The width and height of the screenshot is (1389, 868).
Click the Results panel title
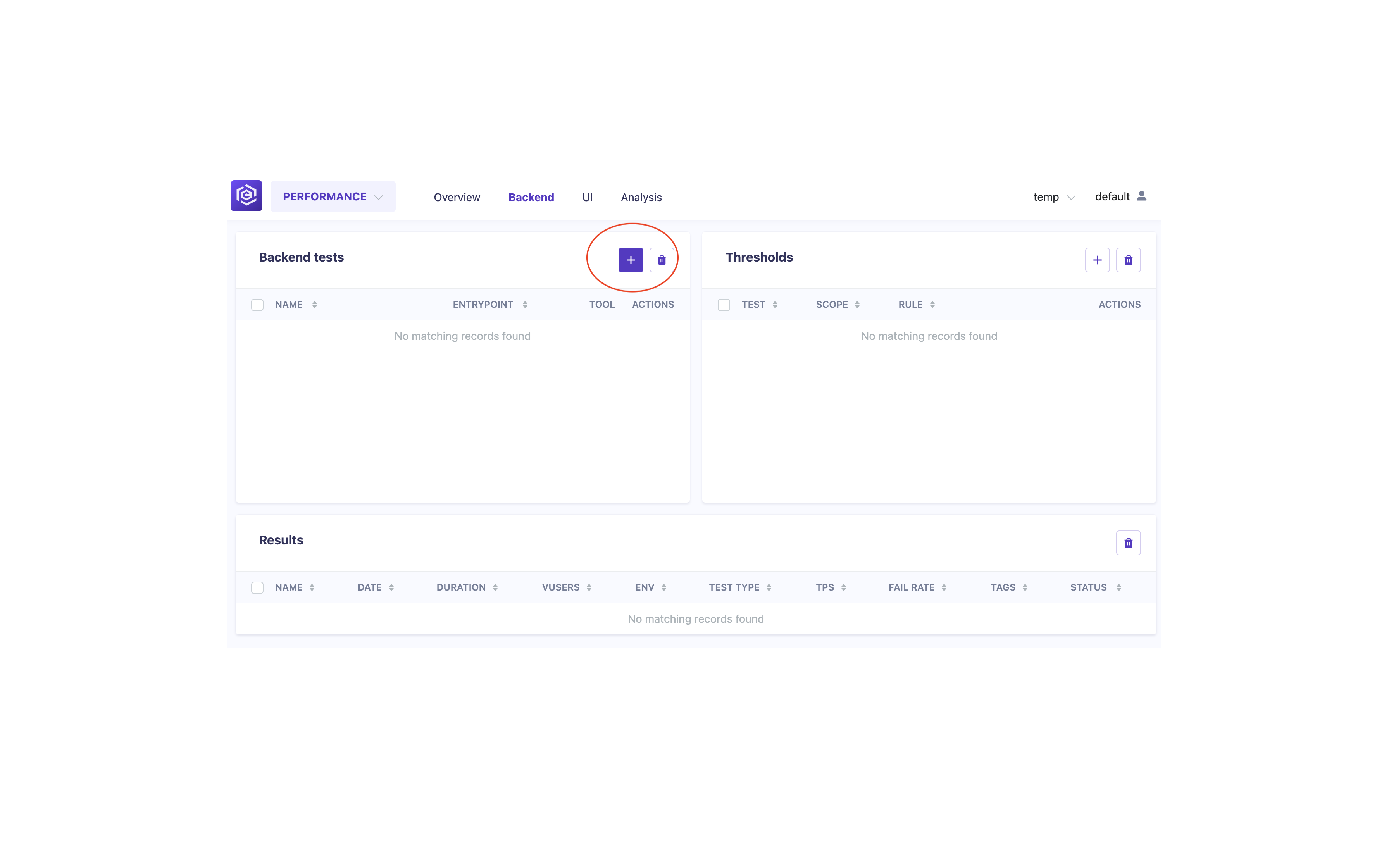click(281, 540)
